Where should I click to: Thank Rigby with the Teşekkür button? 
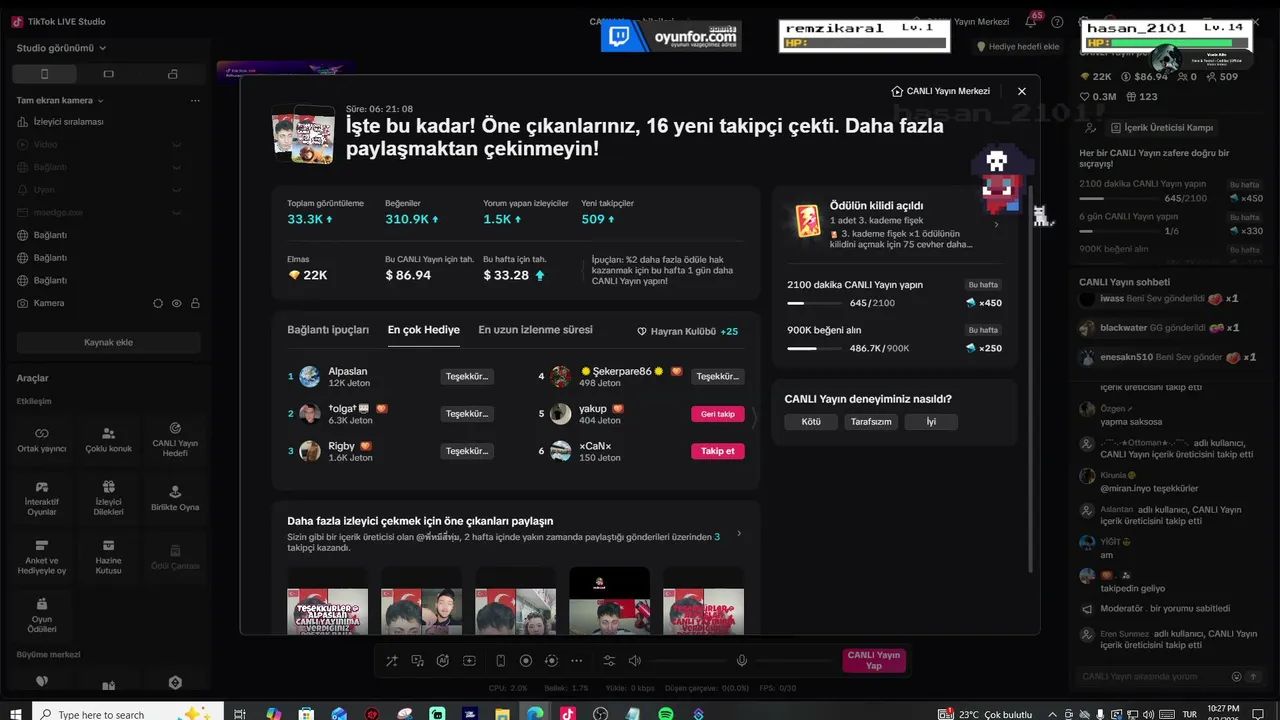(467, 451)
